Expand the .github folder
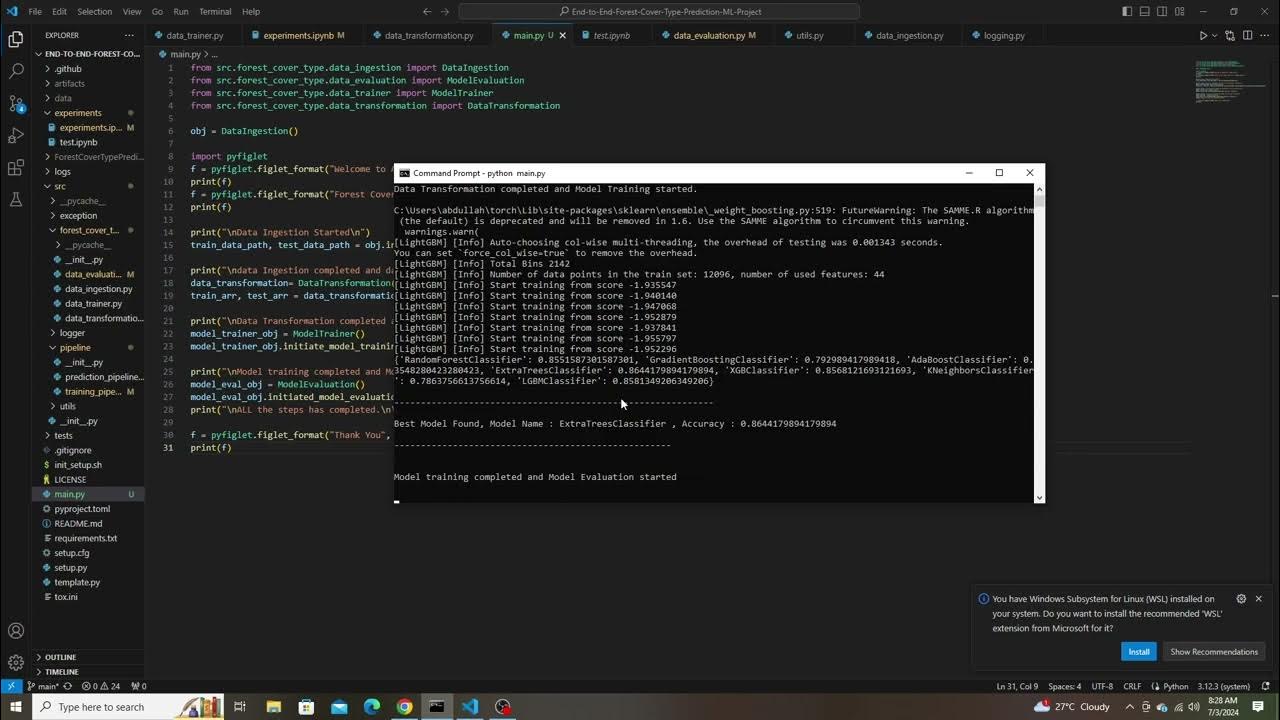 (68, 69)
